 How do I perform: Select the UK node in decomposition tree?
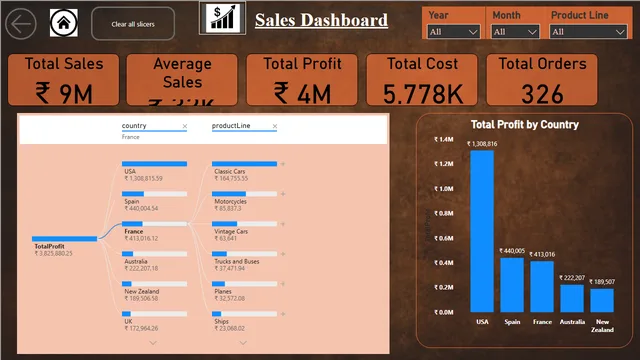pyautogui.click(x=154, y=321)
